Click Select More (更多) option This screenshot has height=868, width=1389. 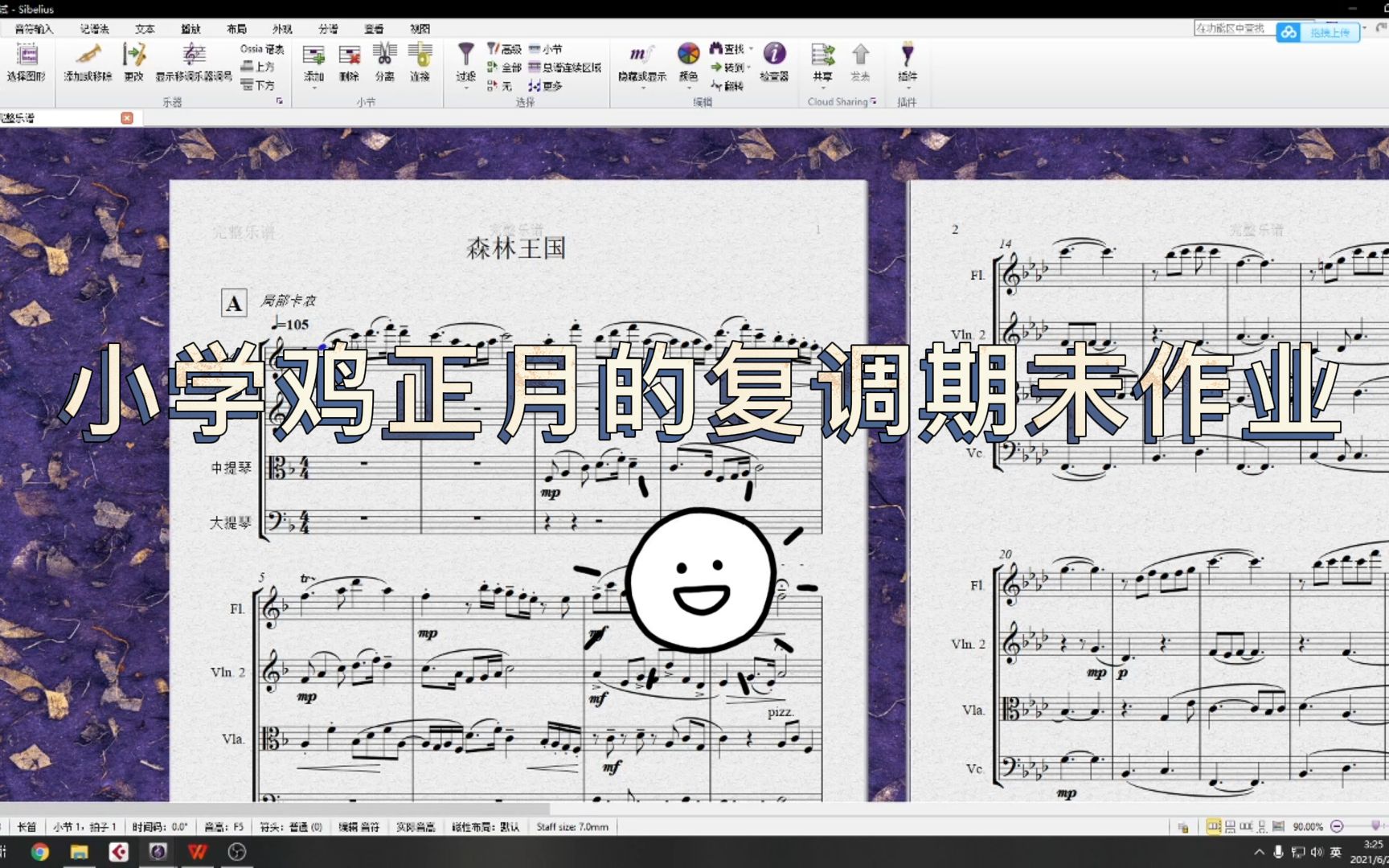pos(546,85)
